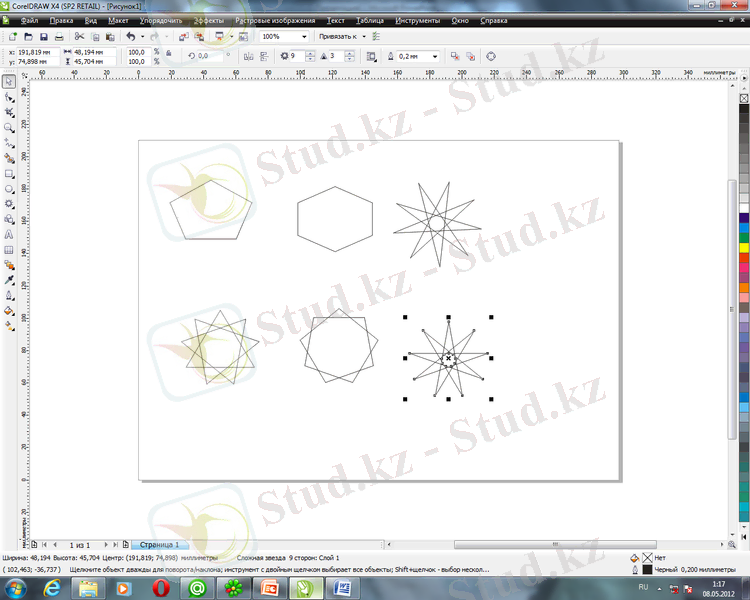Viewport: 750px width, 600px height.
Task: Open the Файл menu
Action: (x=29, y=21)
